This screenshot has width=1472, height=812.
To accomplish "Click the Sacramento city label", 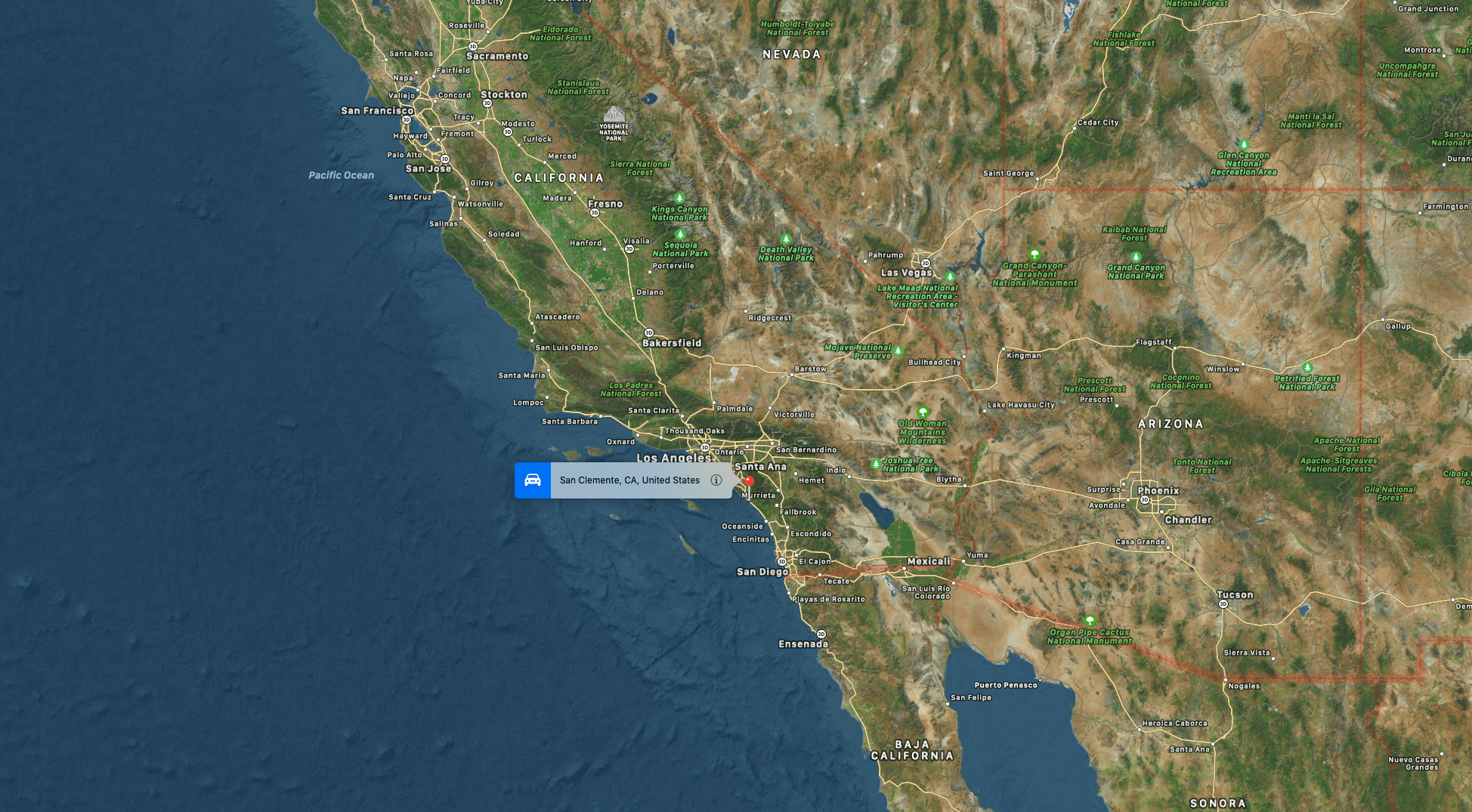I will click(x=497, y=56).
